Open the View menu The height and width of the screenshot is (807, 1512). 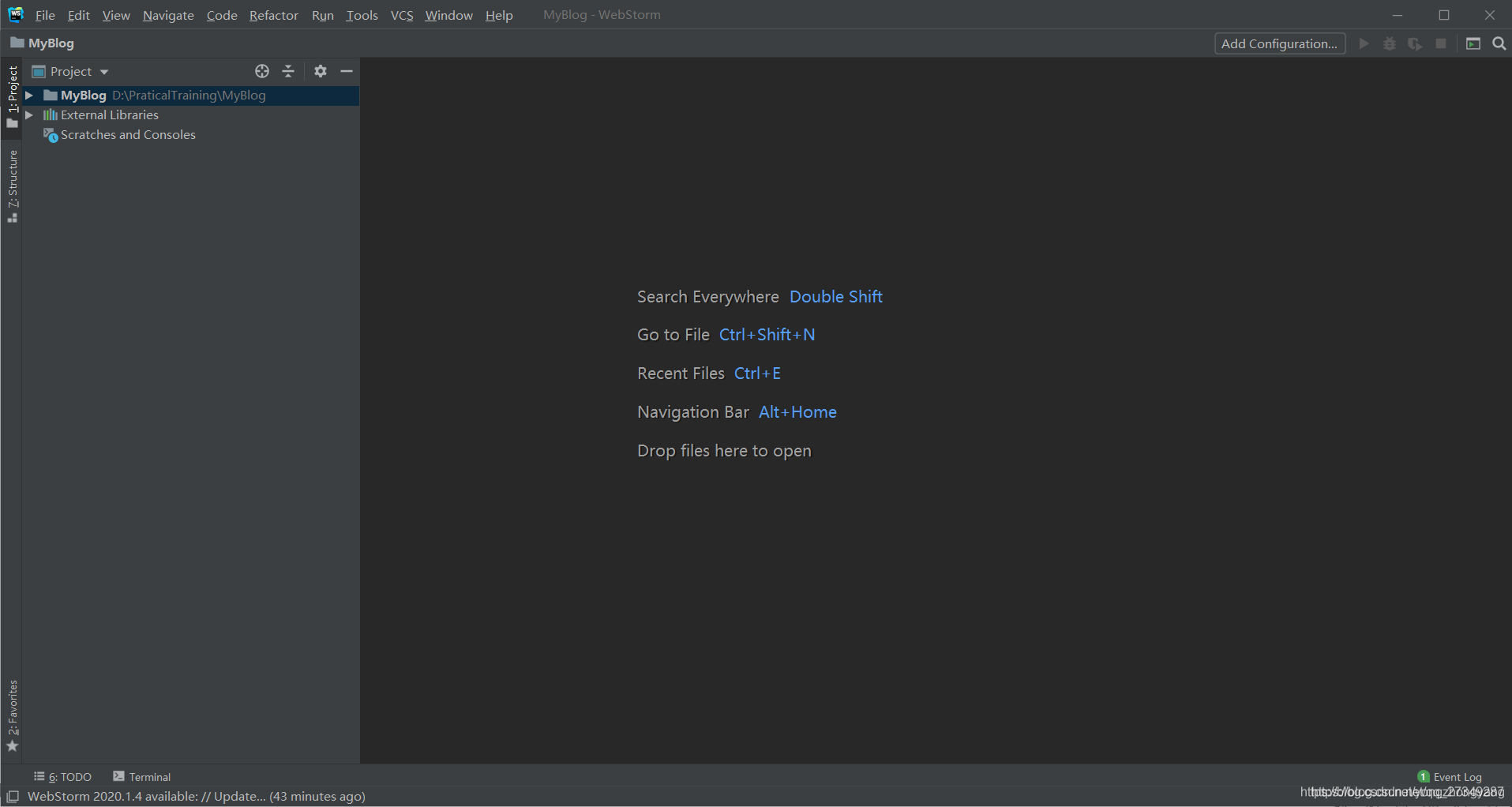[x=116, y=15]
